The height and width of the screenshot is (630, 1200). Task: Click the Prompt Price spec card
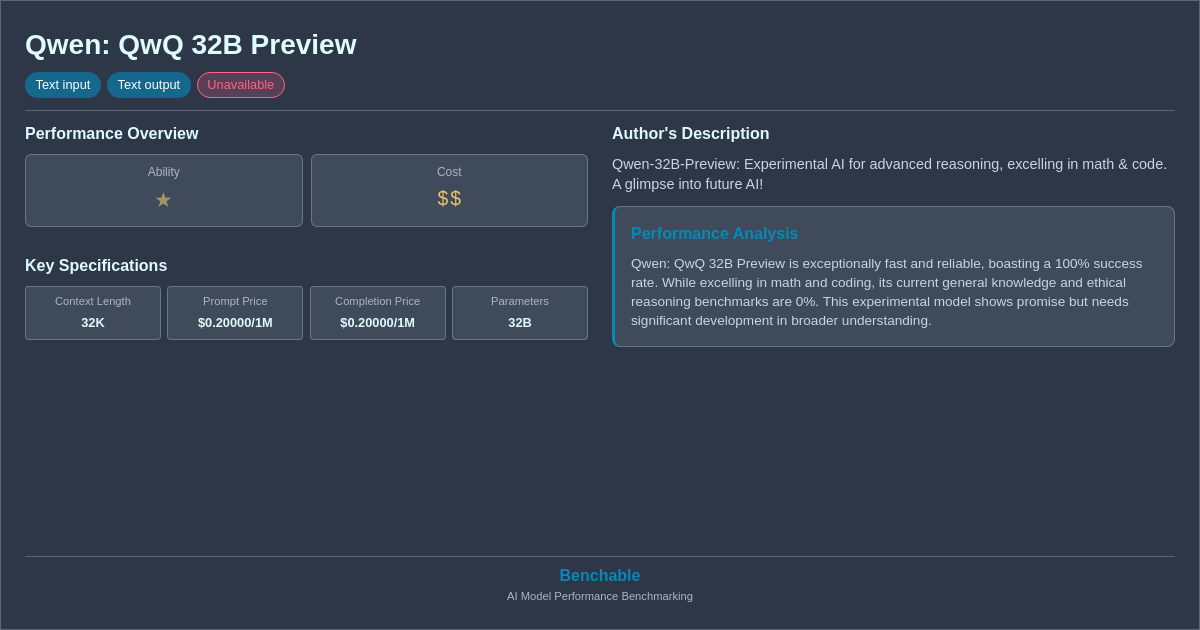234,313
